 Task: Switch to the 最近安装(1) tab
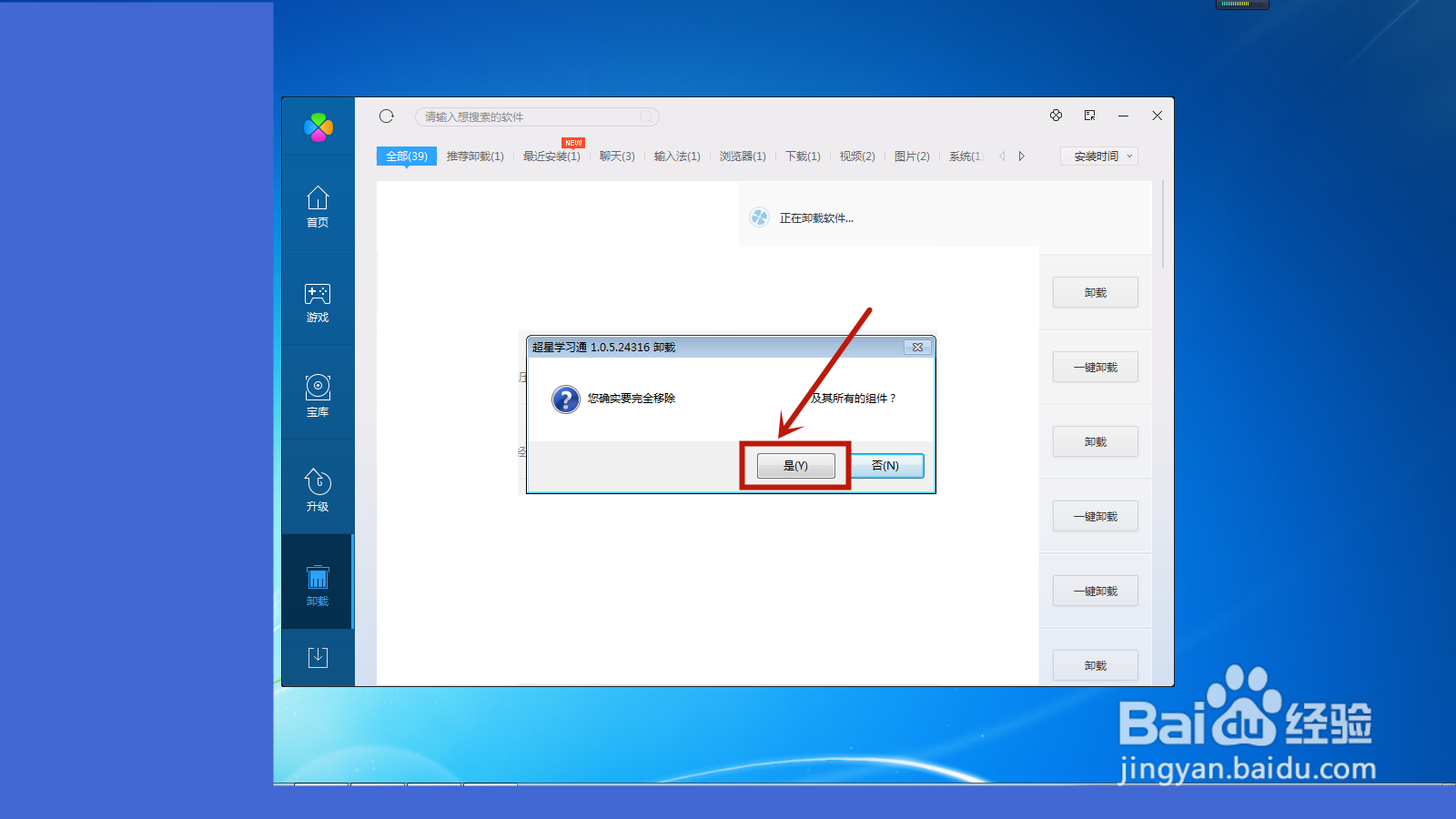[x=551, y=157]
